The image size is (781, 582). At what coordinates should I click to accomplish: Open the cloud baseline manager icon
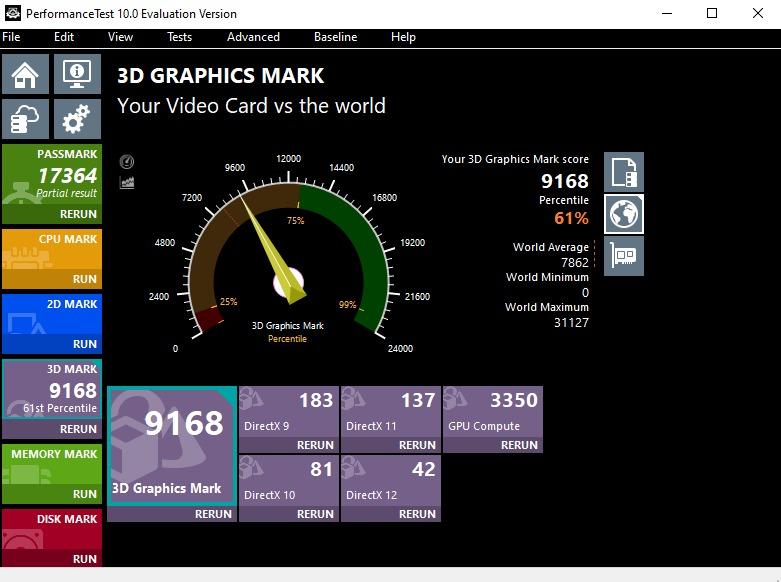[25, 119]
